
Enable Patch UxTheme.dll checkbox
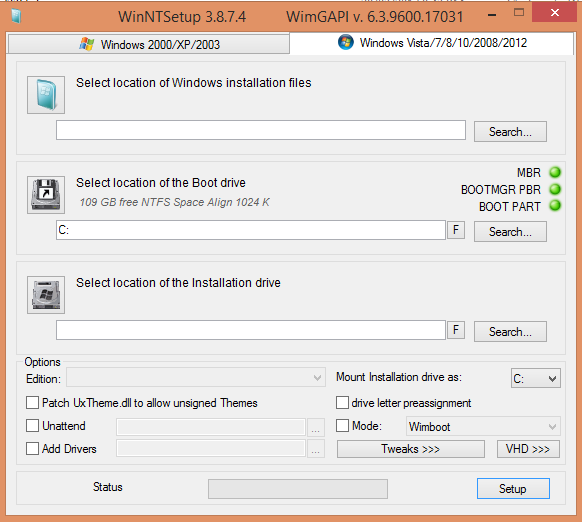[x=32, y=402]
